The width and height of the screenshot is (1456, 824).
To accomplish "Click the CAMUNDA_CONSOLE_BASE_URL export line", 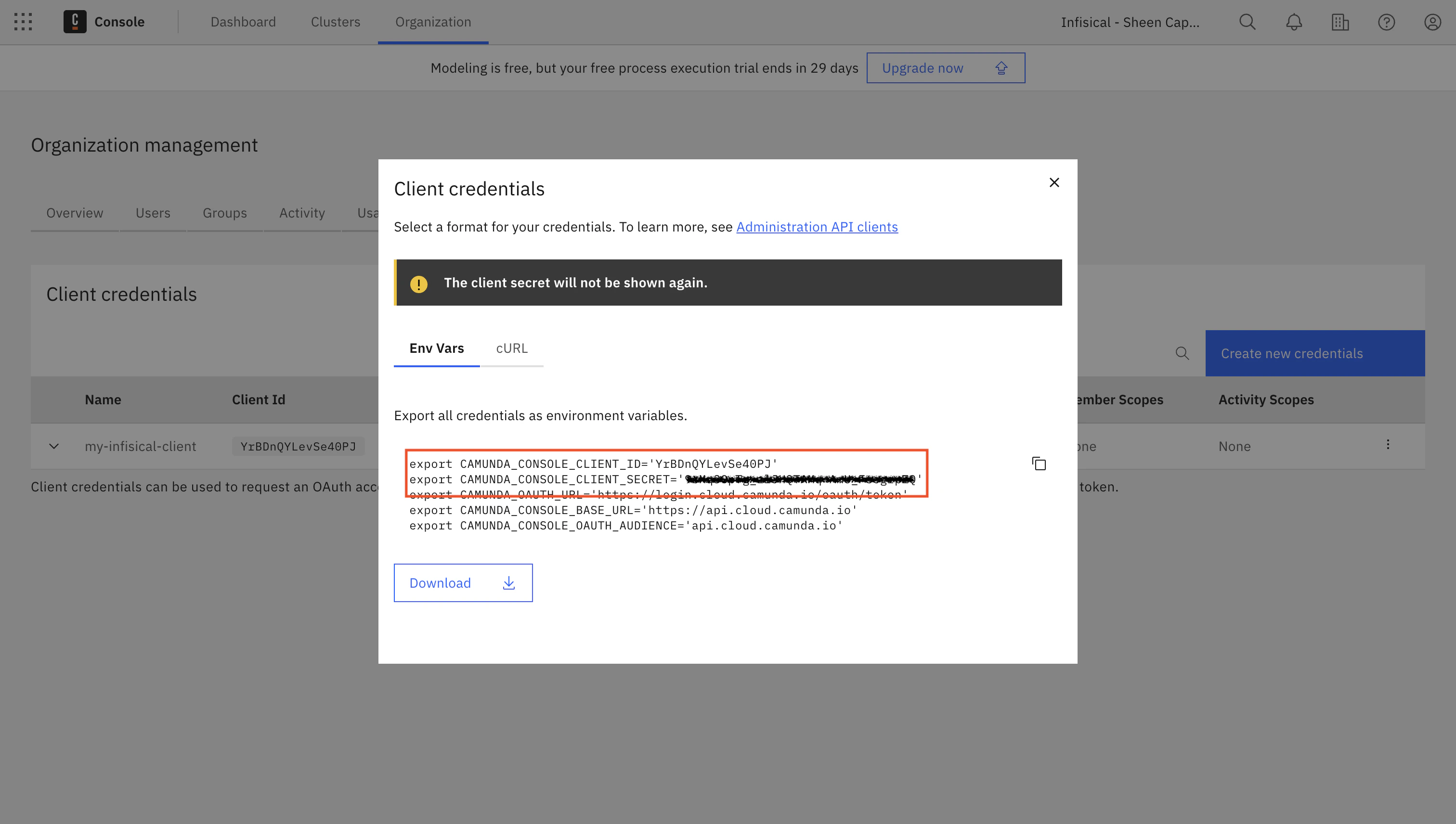I will tap(634, 511).
